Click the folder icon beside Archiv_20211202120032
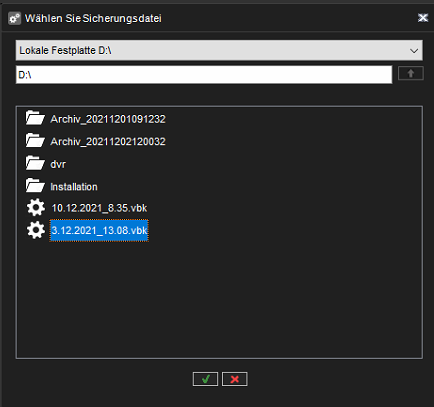 click(x=35, y=141)
